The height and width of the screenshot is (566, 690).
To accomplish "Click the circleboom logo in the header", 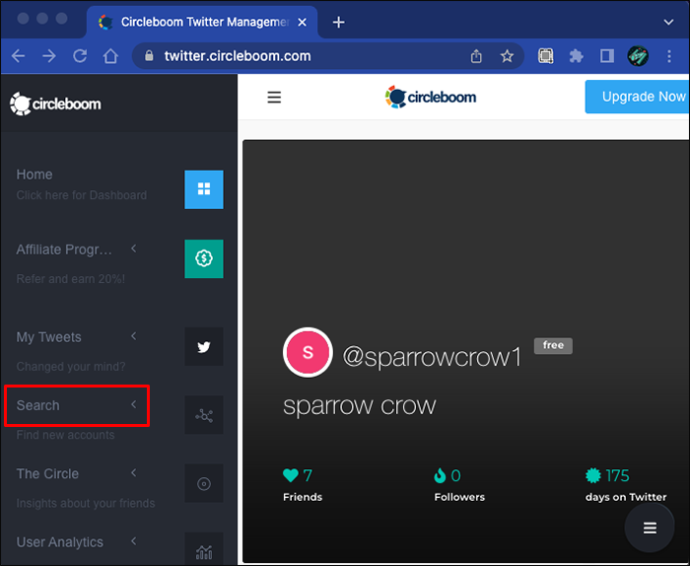I will (x=430, y=97).
